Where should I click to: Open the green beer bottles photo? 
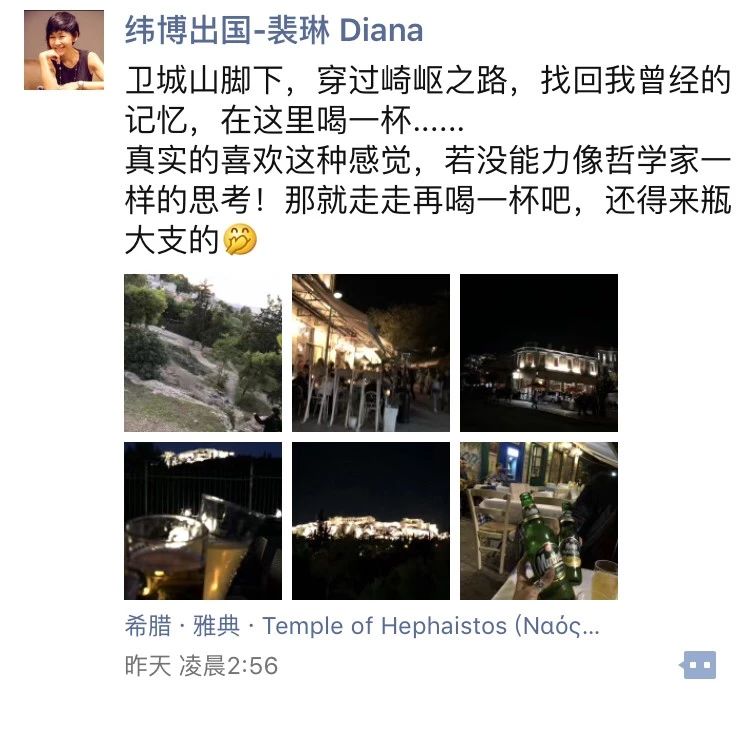(539, 521)
